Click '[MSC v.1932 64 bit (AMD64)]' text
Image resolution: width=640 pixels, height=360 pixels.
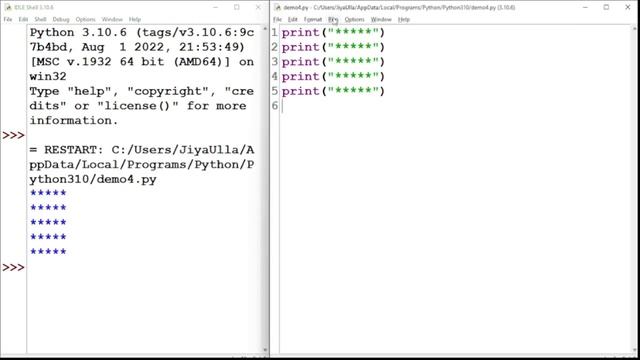(x=130, y=62)
